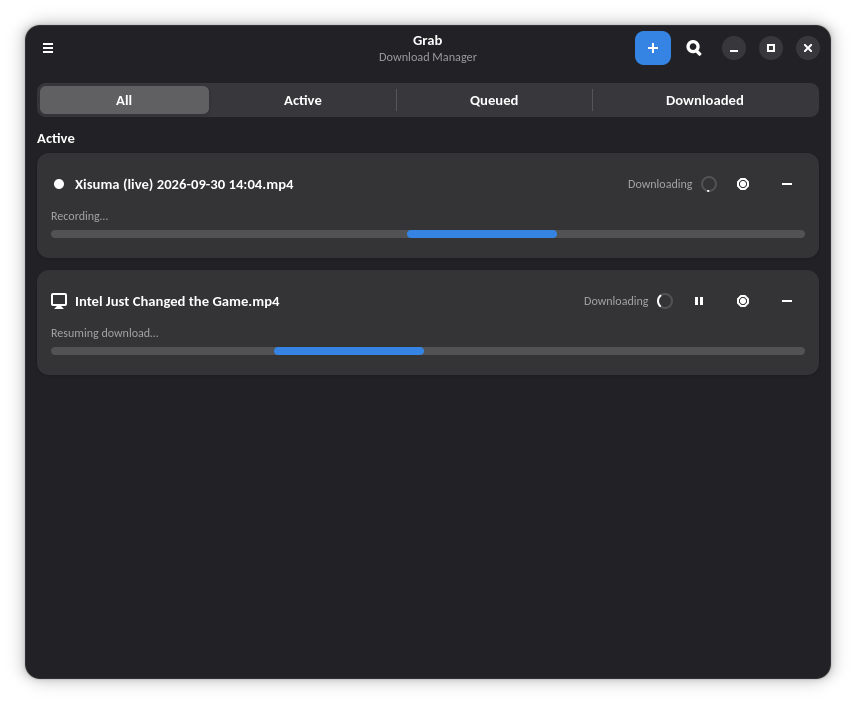Stop the Intel Just Changed download
This screenshot has width=856, height=704.
(742, 301)
